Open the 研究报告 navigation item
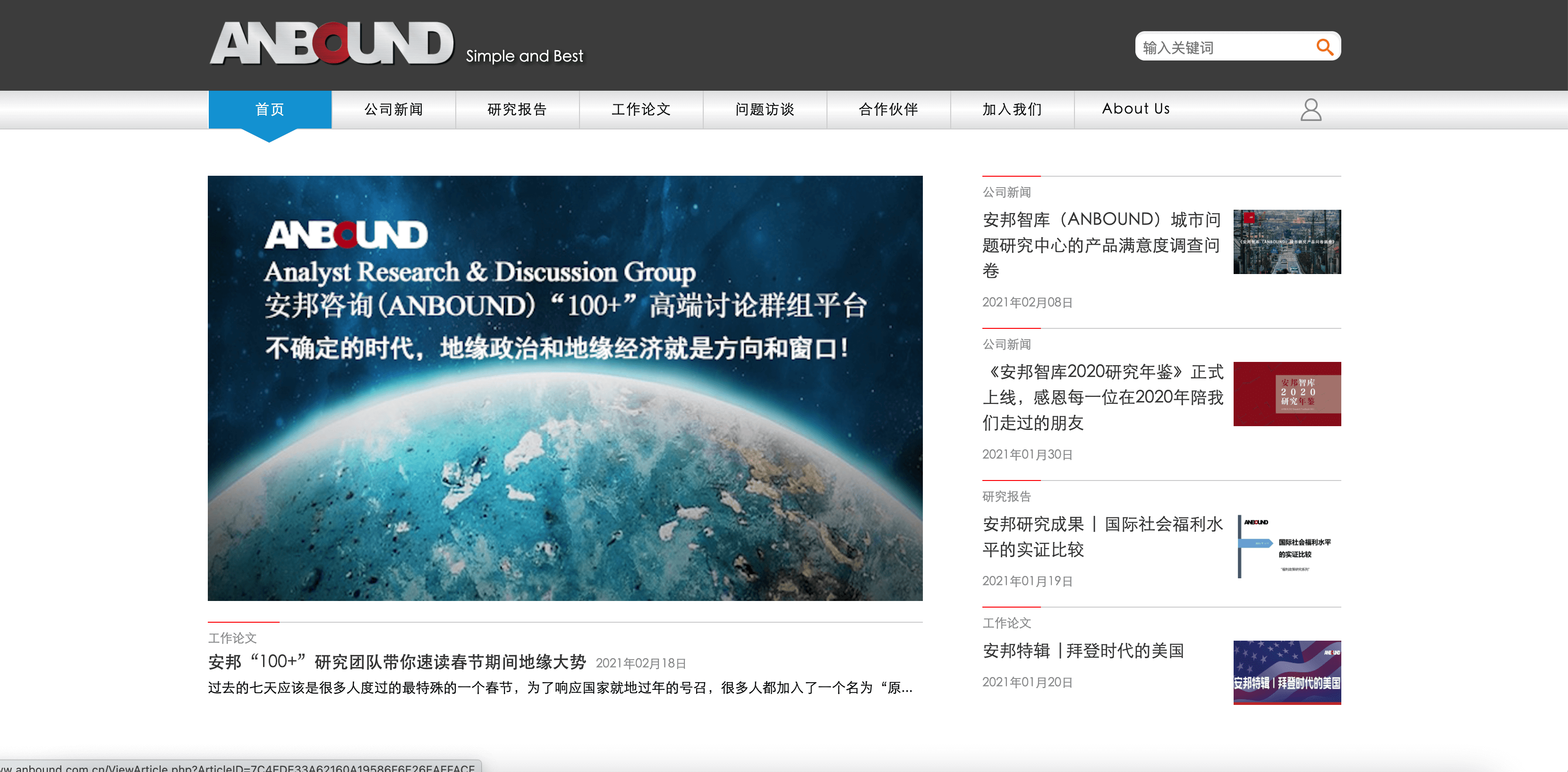This screenshot has width=1568, height=772. click(x=517, y=110)
